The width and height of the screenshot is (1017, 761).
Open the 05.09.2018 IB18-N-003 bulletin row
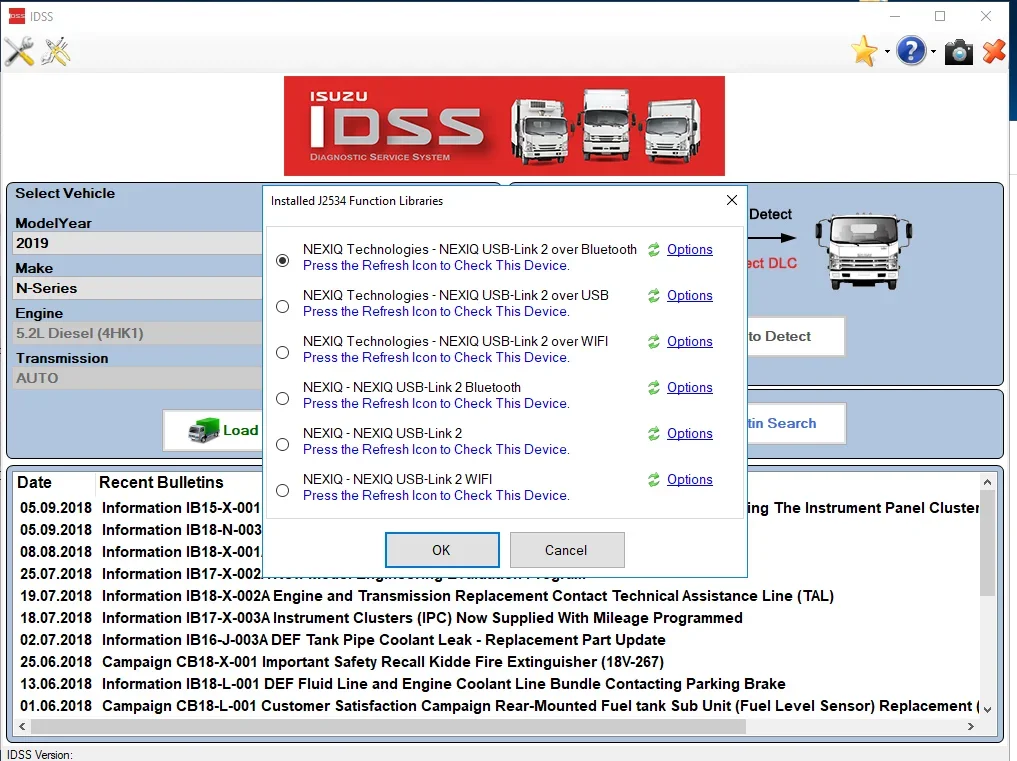(140, 530)
